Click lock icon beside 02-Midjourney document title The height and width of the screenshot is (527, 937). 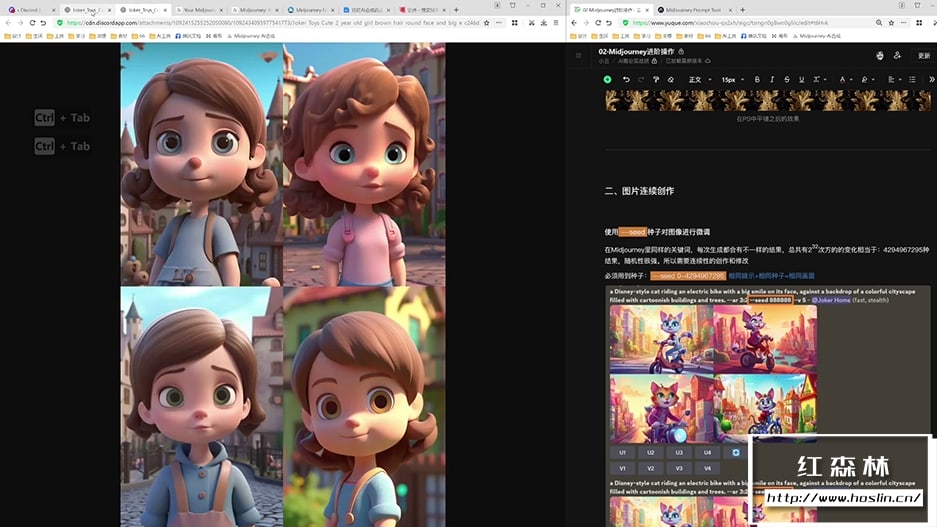tap(681, 52)
